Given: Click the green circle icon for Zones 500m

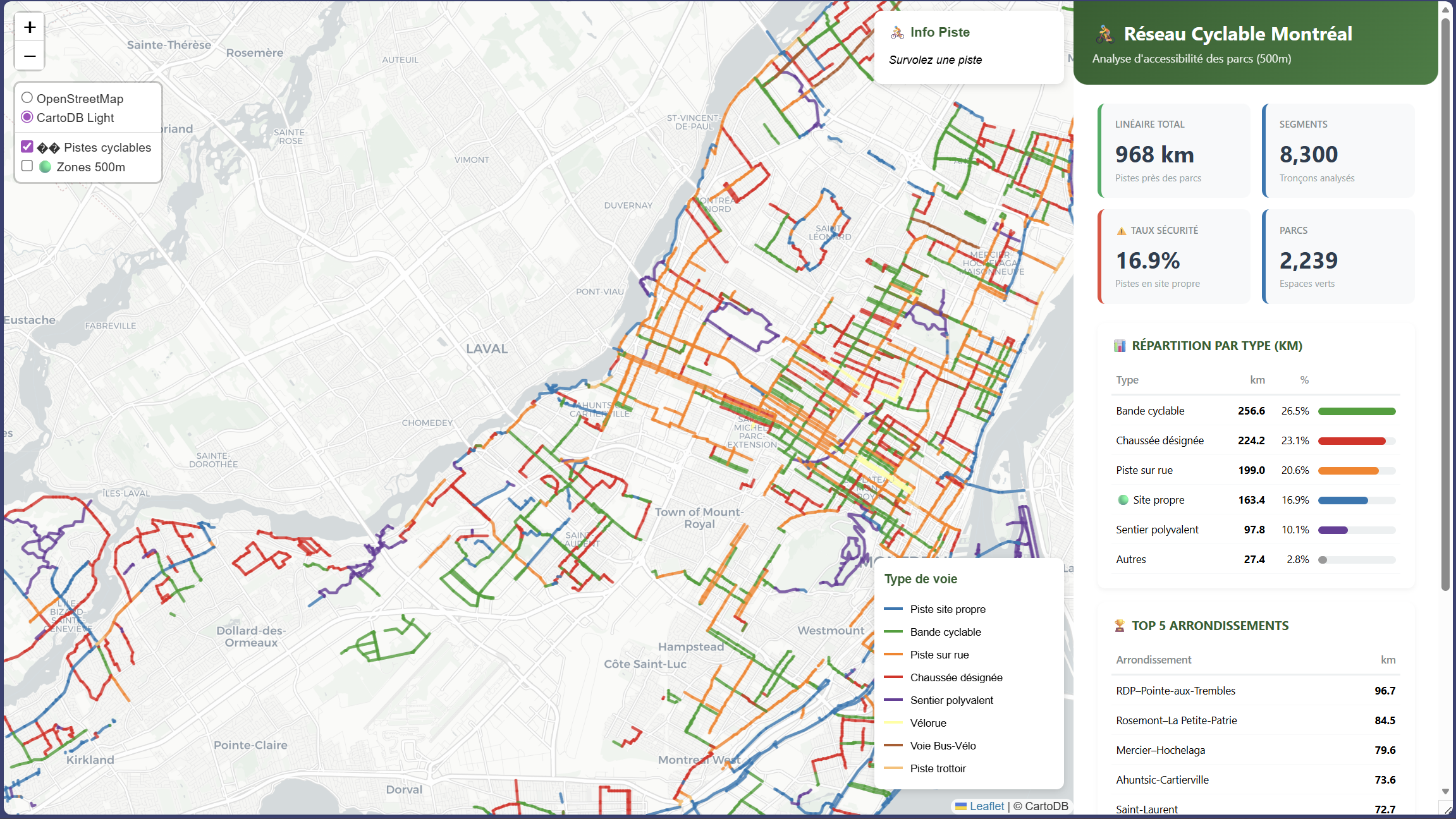Looking at the screenshot, I should pyautogui.click(x=46, y=167).
